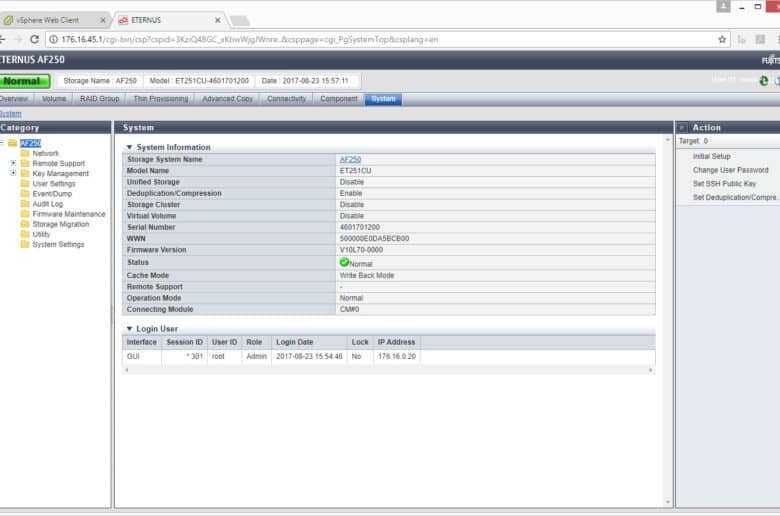Select Network in the Category tree
The width and height of the screenshot is (780, 516).
coord(45,153)
